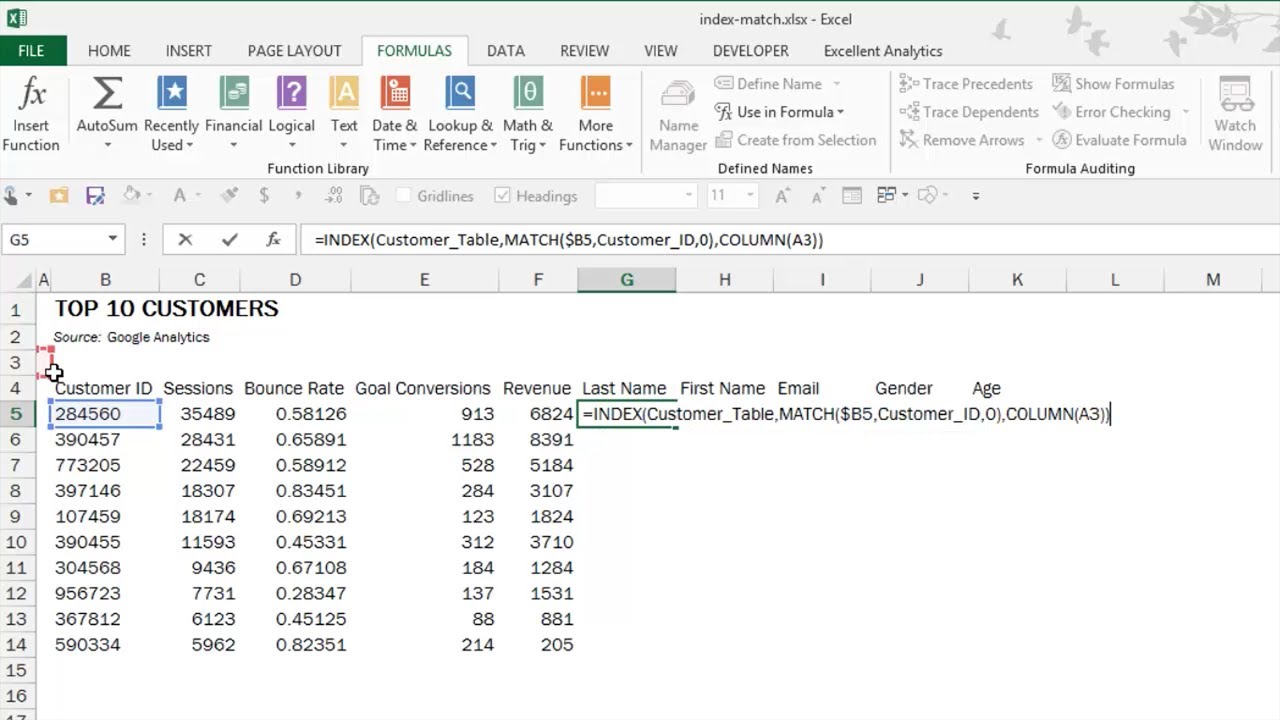The height and width of the screenshot is (720, 1280).
Task: Increase font size with the large A
Action: [782, 196]
